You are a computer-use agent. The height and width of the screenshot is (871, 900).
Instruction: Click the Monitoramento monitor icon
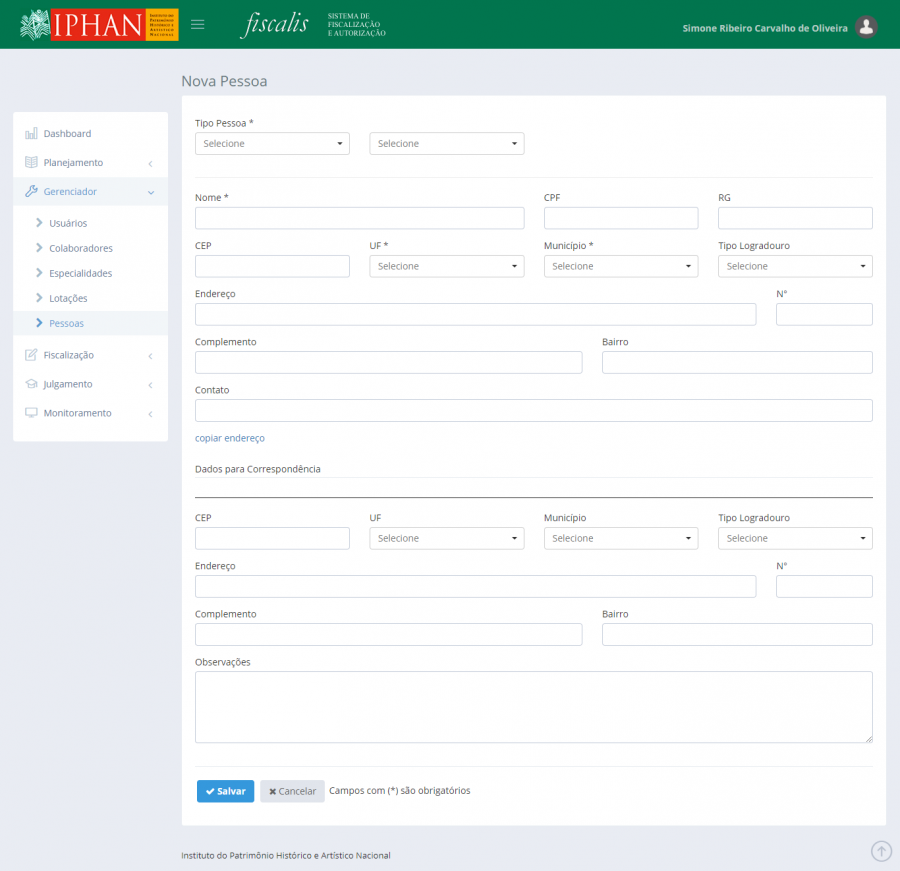click(31, 413)
